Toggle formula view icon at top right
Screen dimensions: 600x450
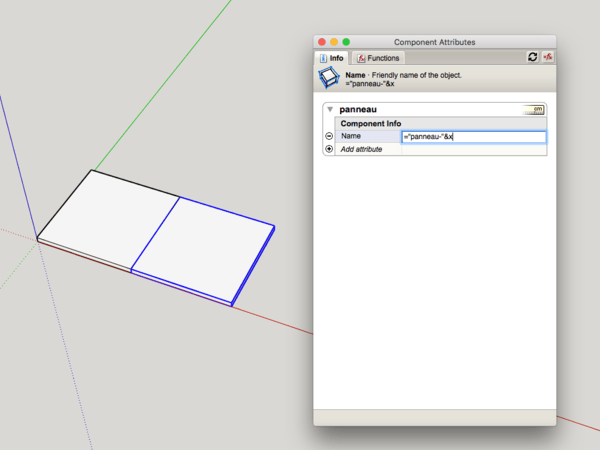pyautogui.click(x=548, y=58)
